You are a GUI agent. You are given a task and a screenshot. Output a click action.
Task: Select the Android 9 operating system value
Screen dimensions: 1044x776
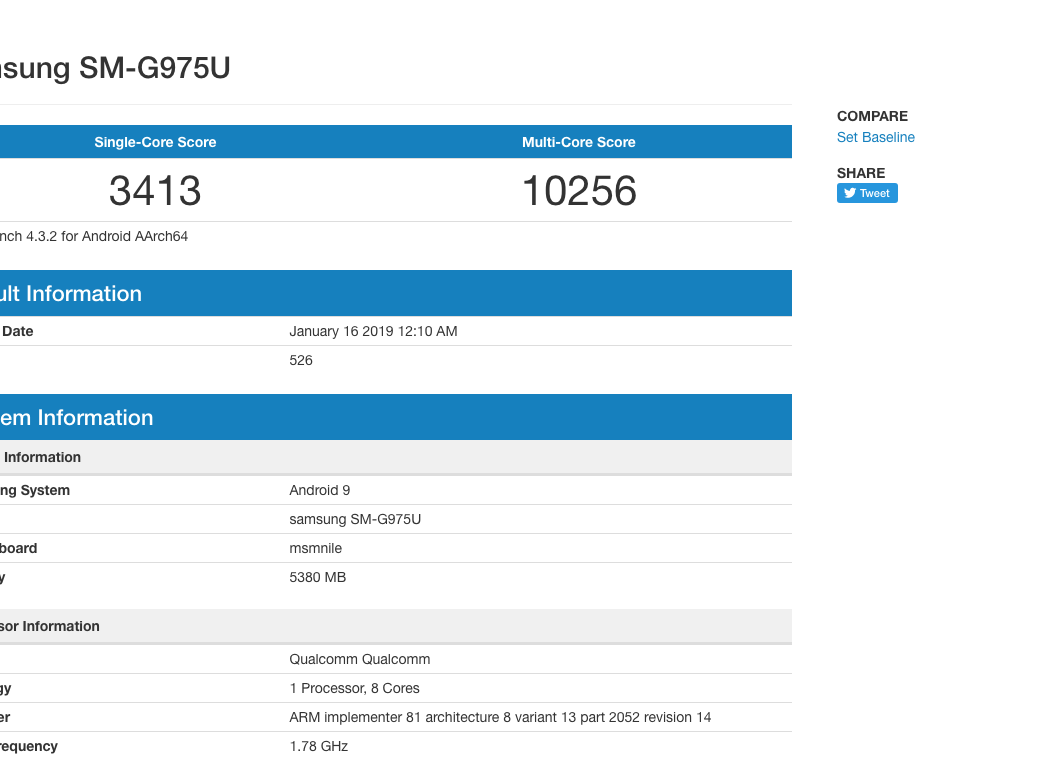319,490
